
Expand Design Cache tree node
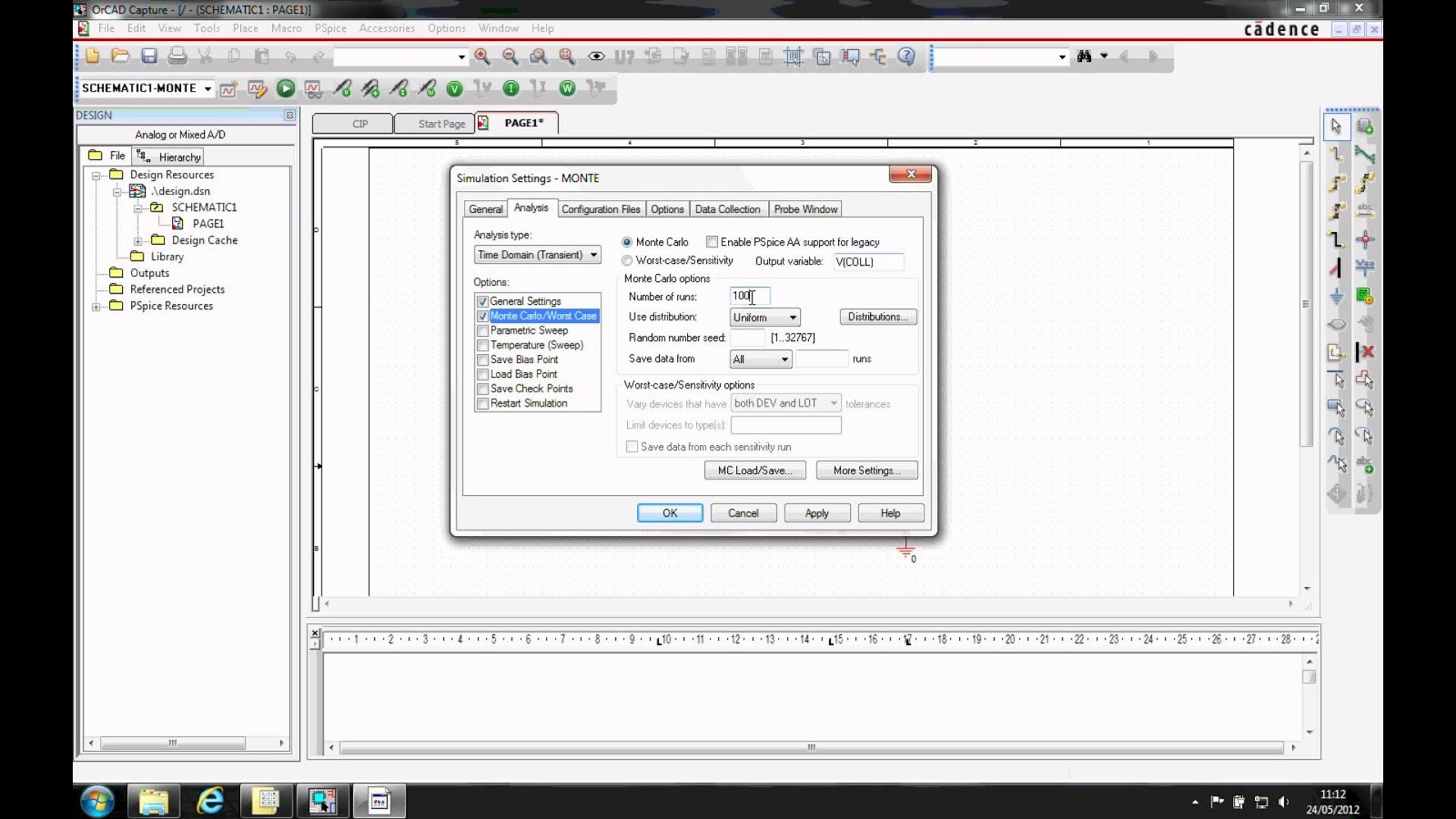(137, 240)
